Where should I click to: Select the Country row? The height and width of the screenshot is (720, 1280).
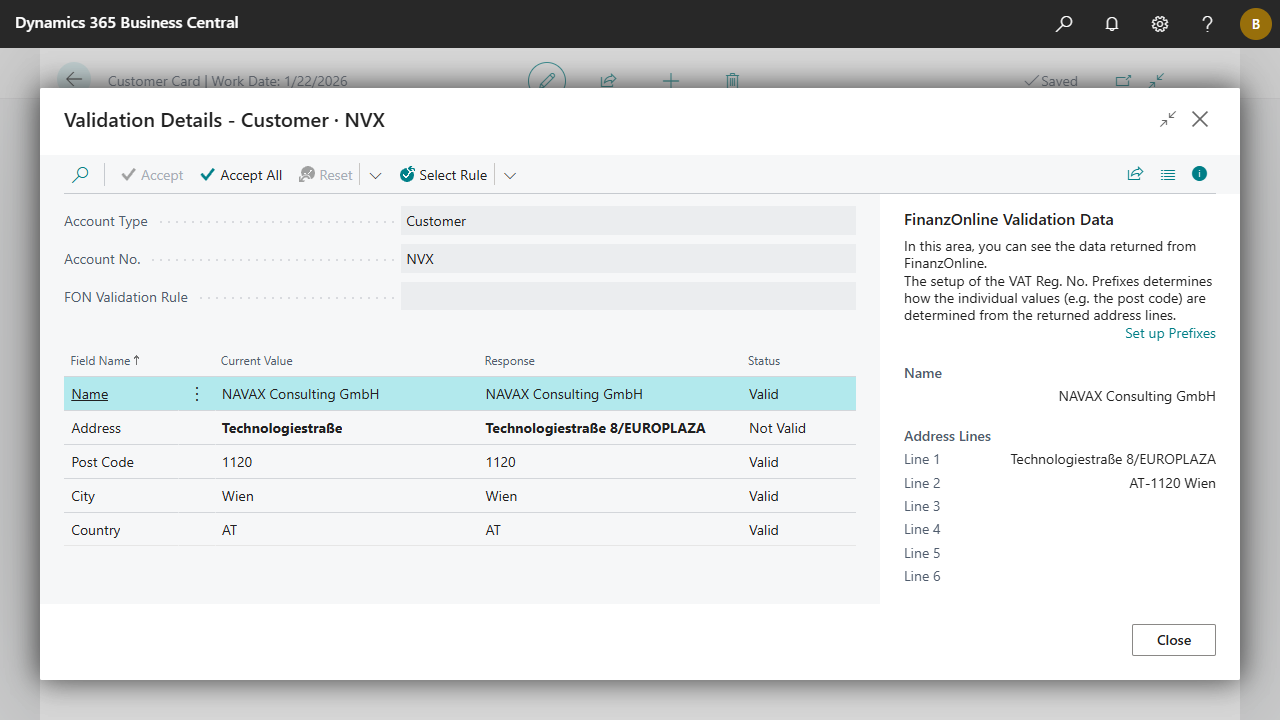coord(460,530)
